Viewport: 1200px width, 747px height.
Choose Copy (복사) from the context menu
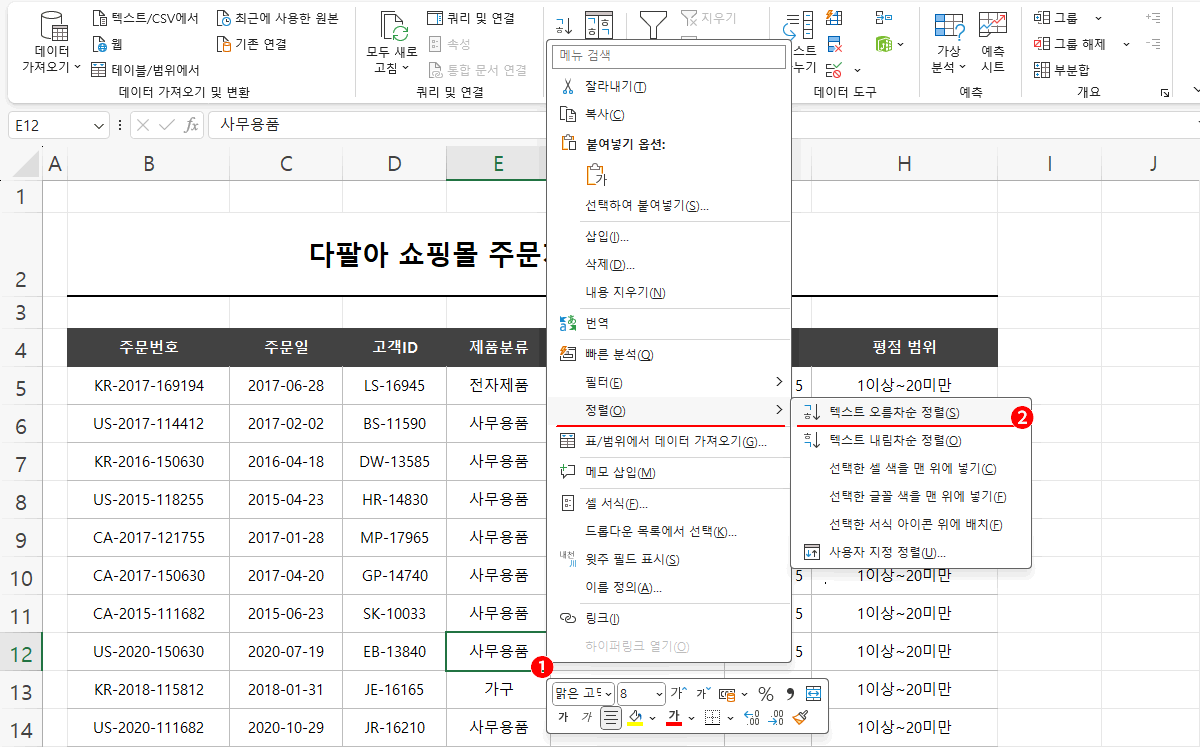(671, 115)
